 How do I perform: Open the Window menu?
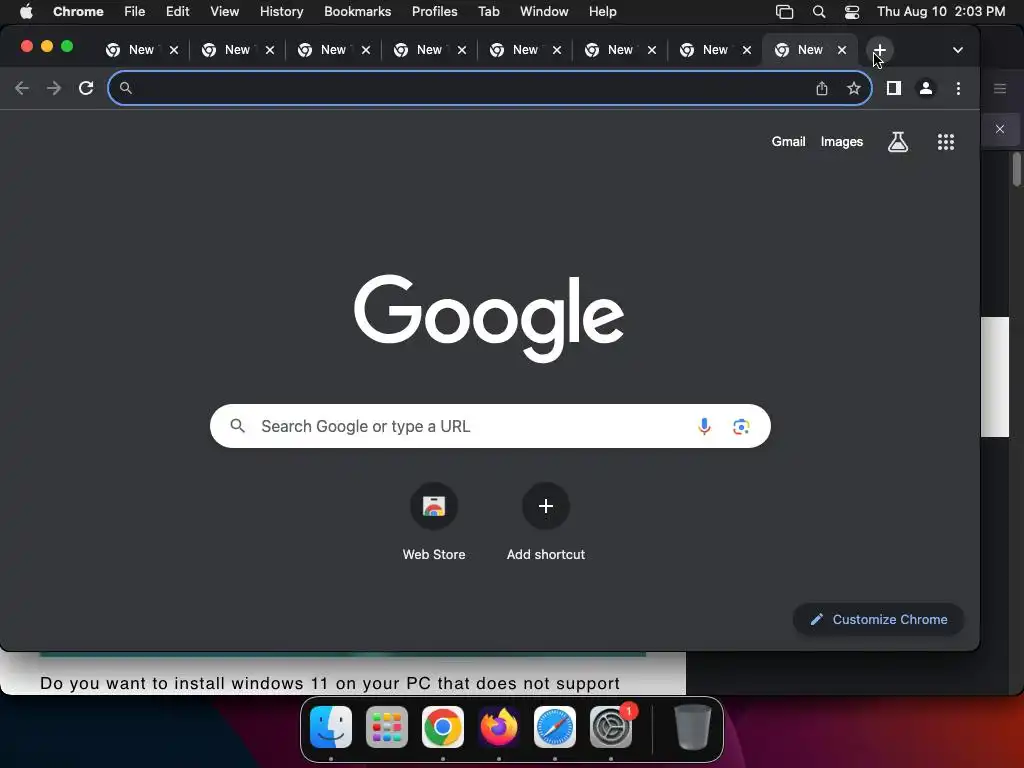point(544,12)
